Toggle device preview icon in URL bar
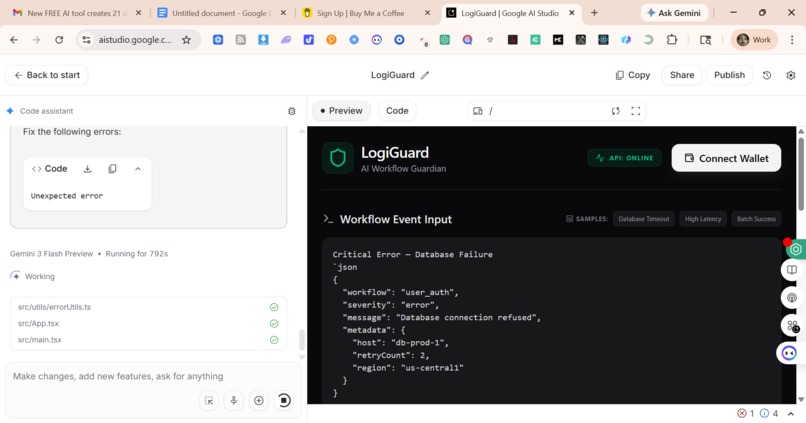 478,111
